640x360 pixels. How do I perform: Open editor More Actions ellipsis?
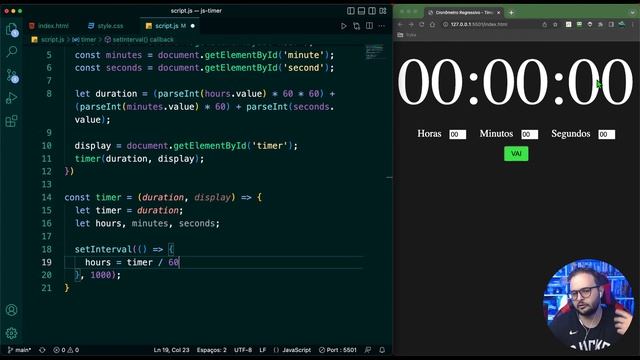(382, 26)
